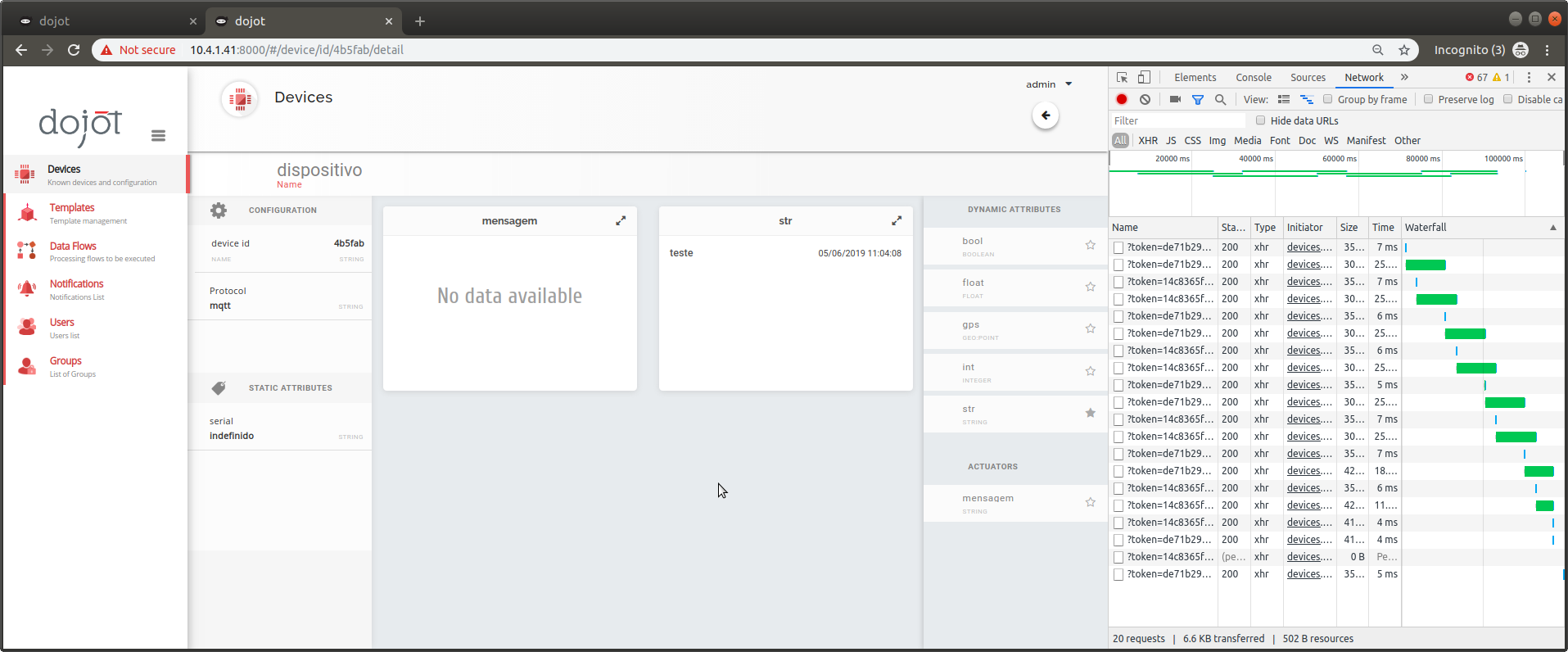Open Chrome menu three dots
Screen dimensions: 1568x652
tap(1547, 50)
